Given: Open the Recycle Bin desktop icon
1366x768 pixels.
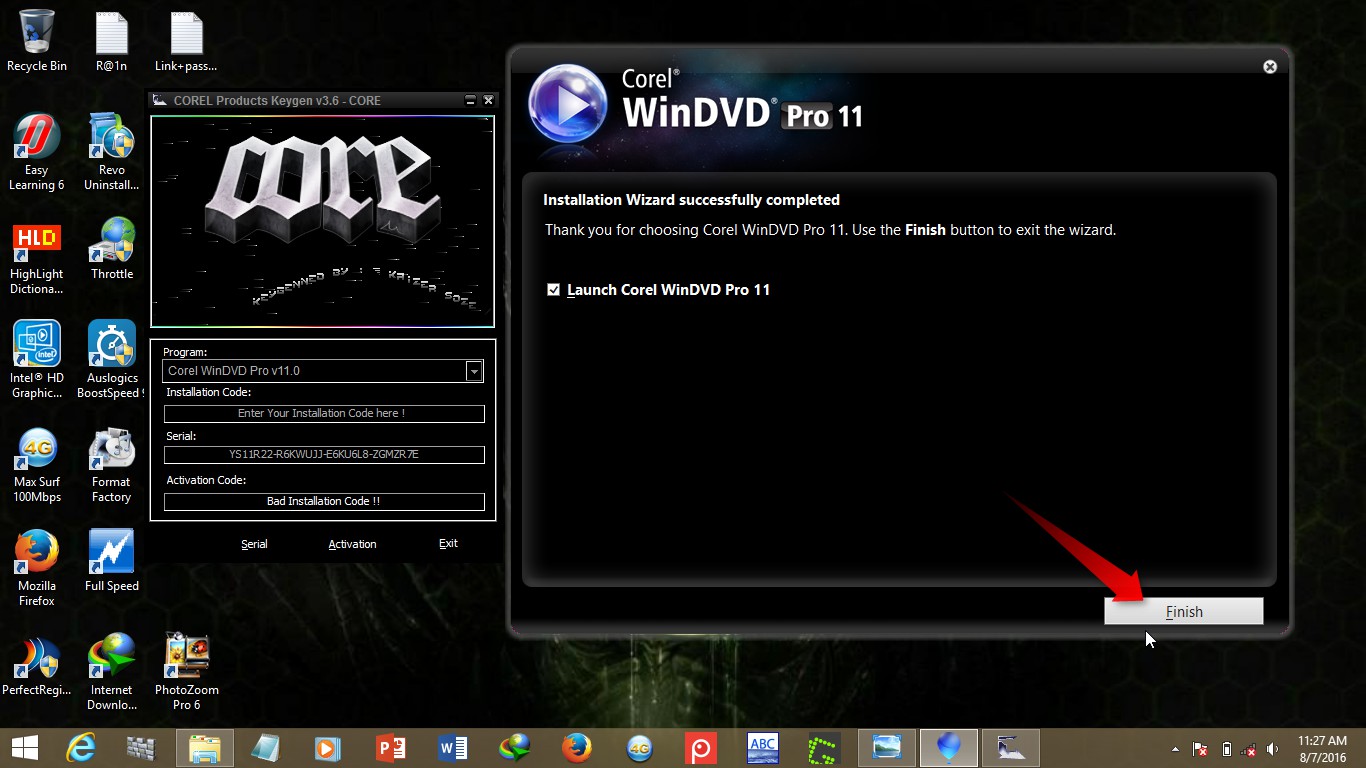Looking at the screenshot, I should (x=37, y=40).
